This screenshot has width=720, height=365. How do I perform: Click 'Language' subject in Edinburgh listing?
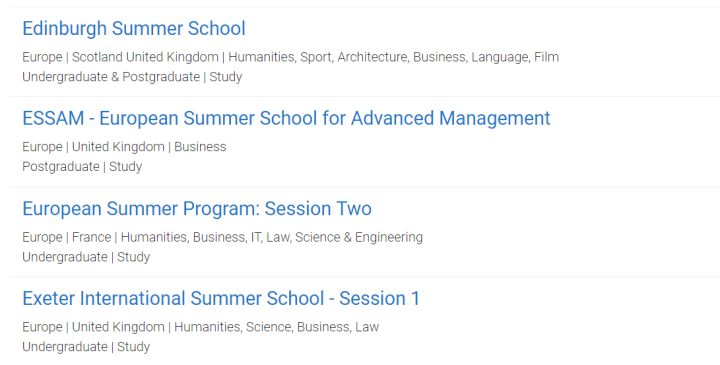(x=500, y=57)
